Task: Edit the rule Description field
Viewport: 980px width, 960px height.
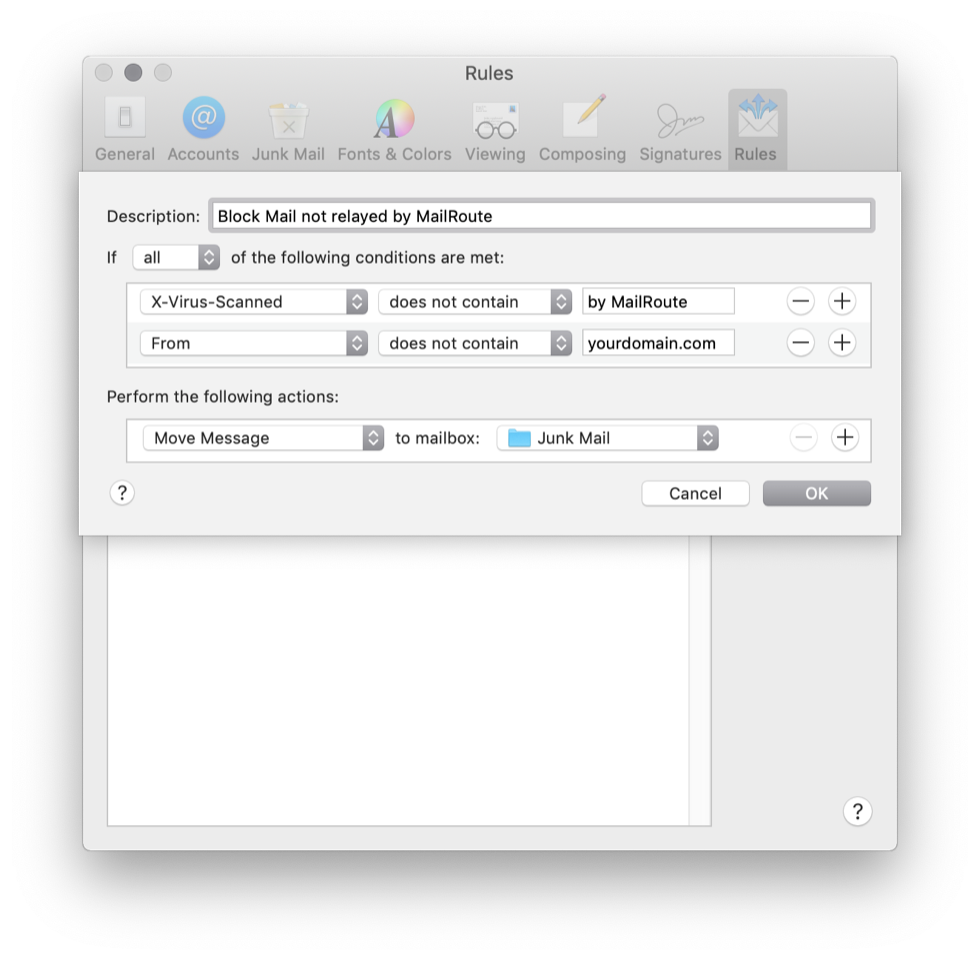Action: point(541,216)
